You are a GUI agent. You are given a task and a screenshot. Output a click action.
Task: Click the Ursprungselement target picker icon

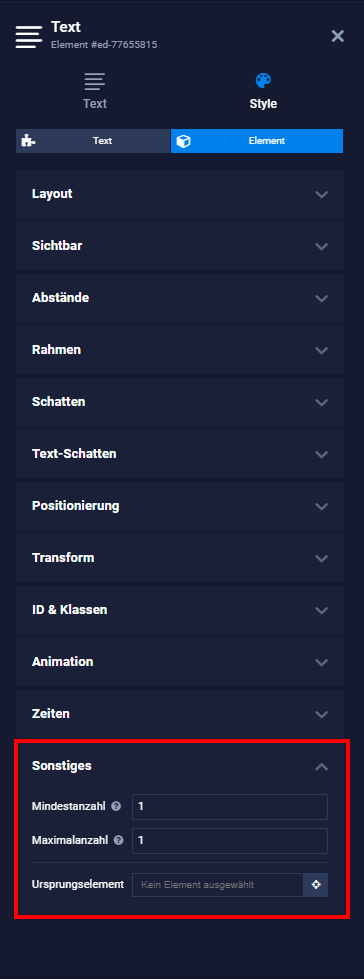tap(316, 885)
